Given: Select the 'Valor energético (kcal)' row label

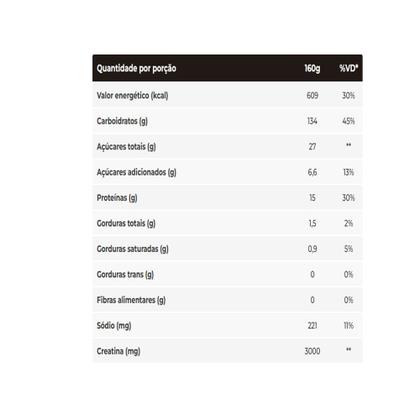Looking at the screenshot, I should tap(132, 96).
